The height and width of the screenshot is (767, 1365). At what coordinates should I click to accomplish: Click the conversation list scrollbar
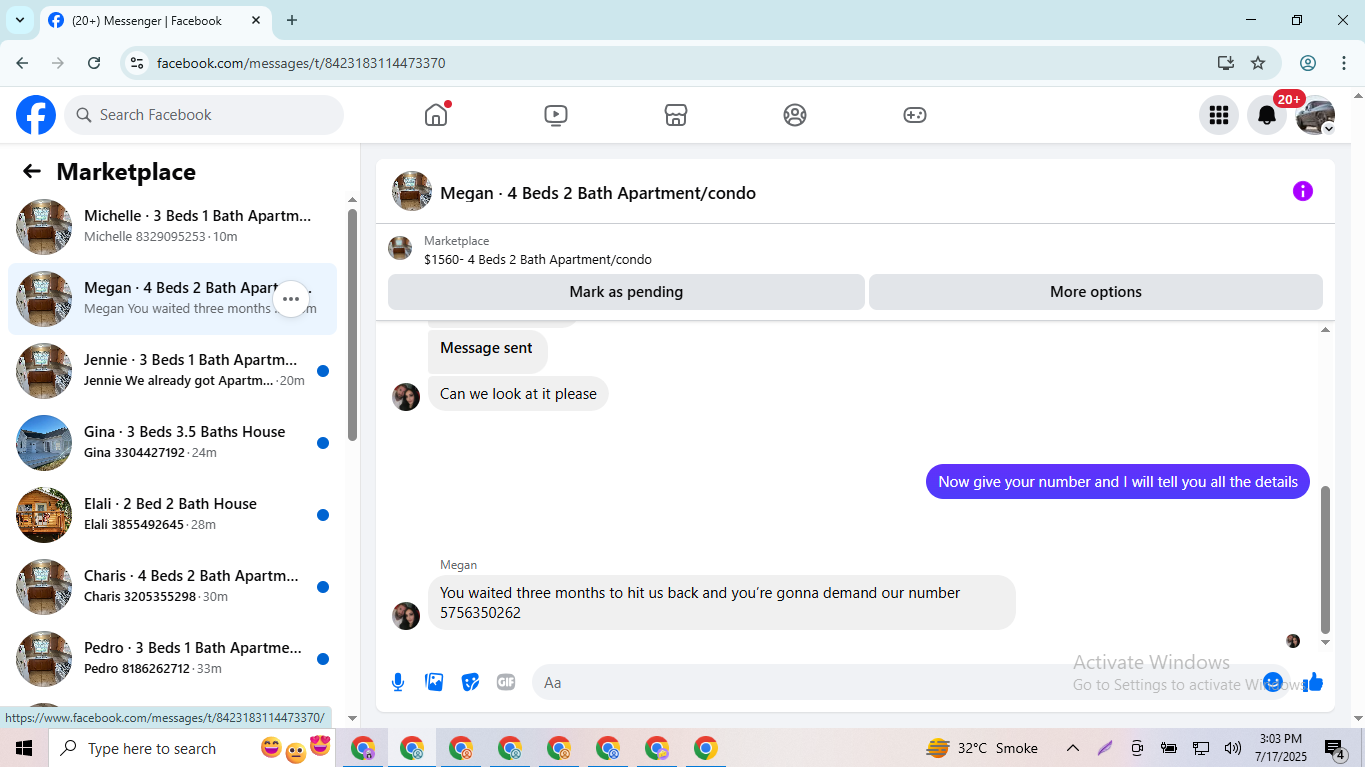352,324
